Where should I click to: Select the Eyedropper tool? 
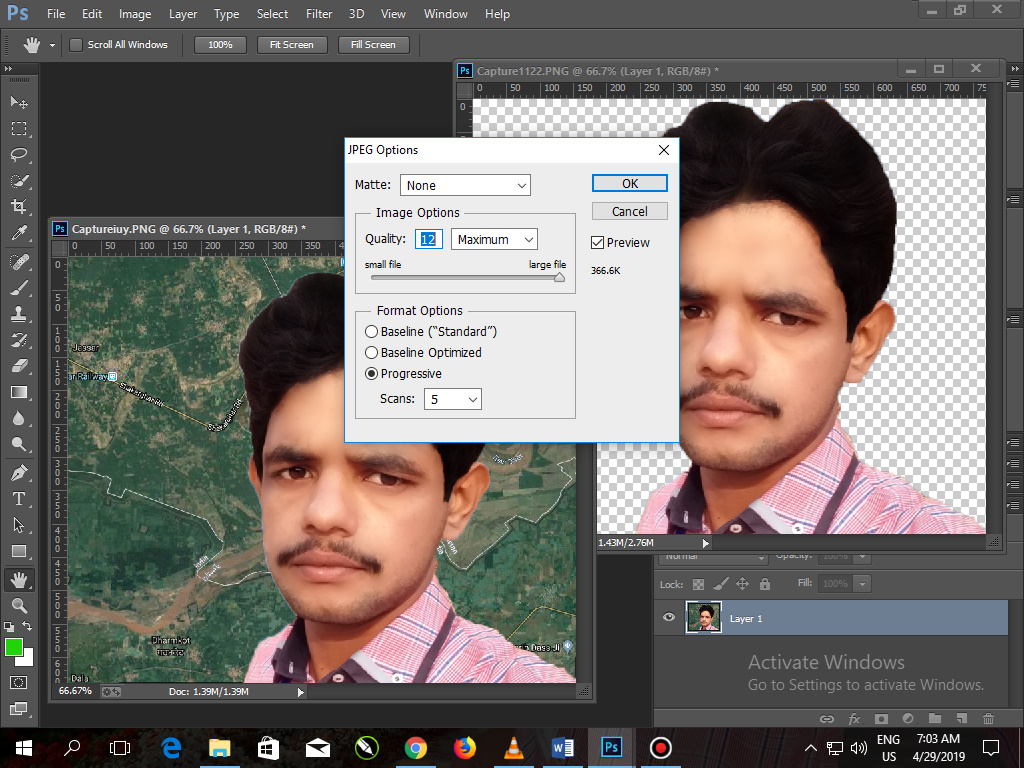point(19,234)
